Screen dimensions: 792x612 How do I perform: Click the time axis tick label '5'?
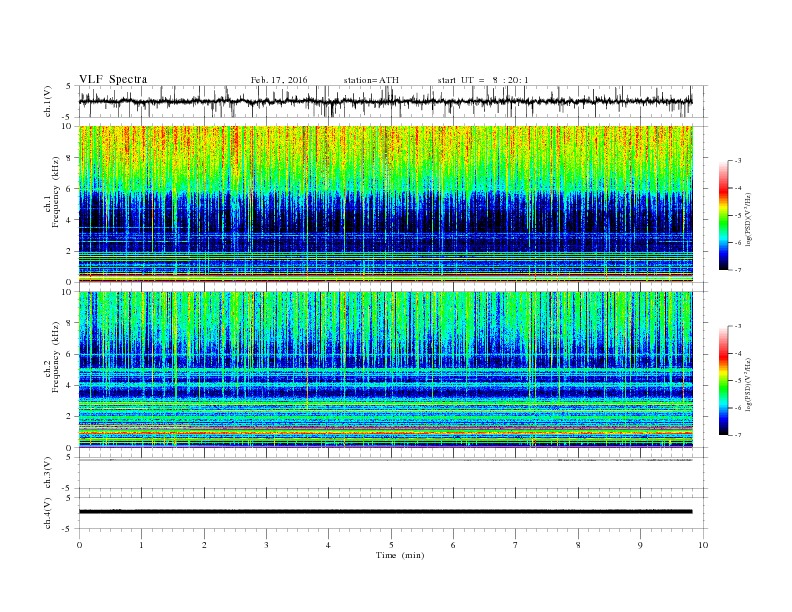click(x=391, y=545)
